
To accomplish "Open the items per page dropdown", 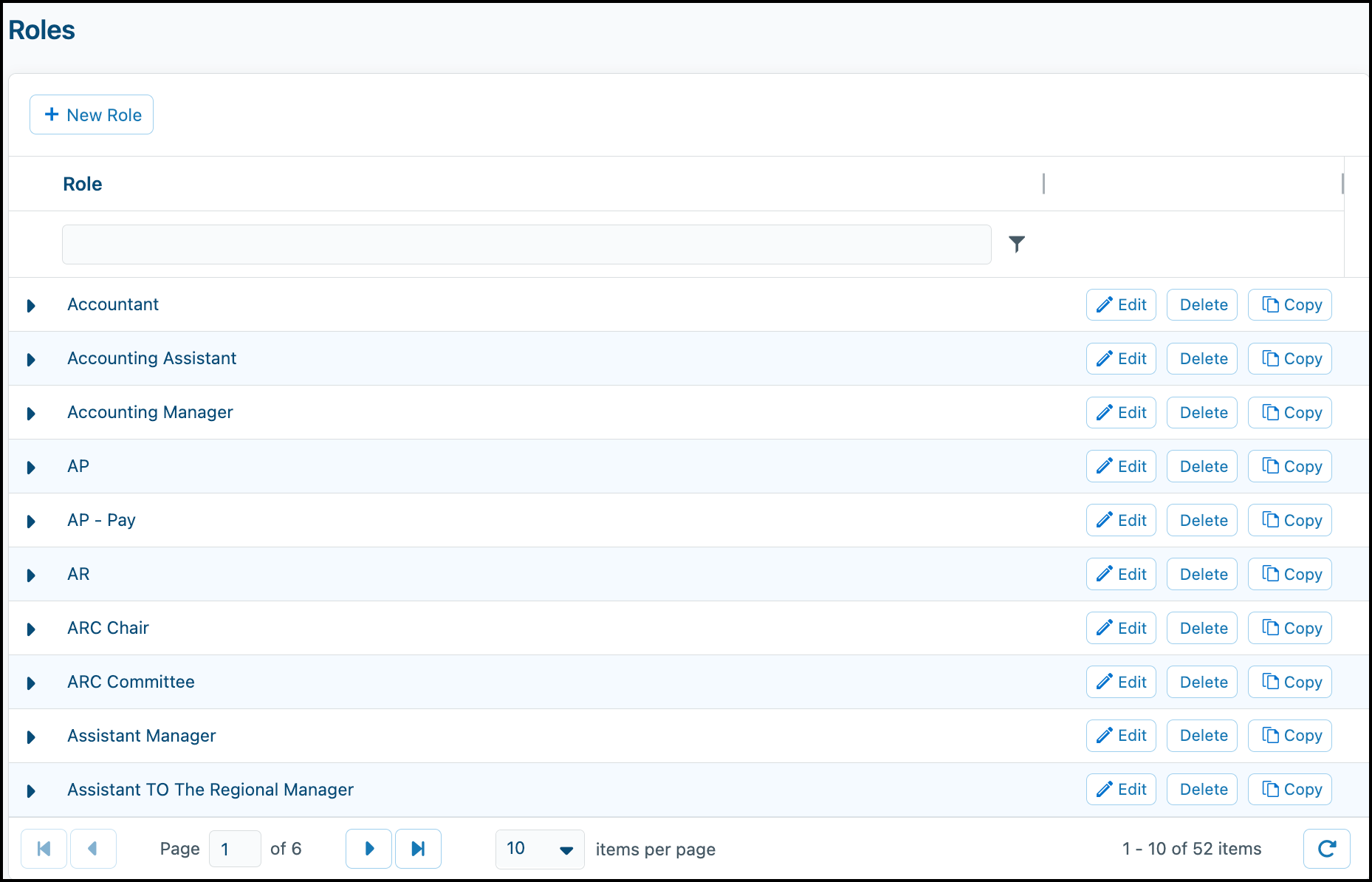I will [x=540, y=849].
